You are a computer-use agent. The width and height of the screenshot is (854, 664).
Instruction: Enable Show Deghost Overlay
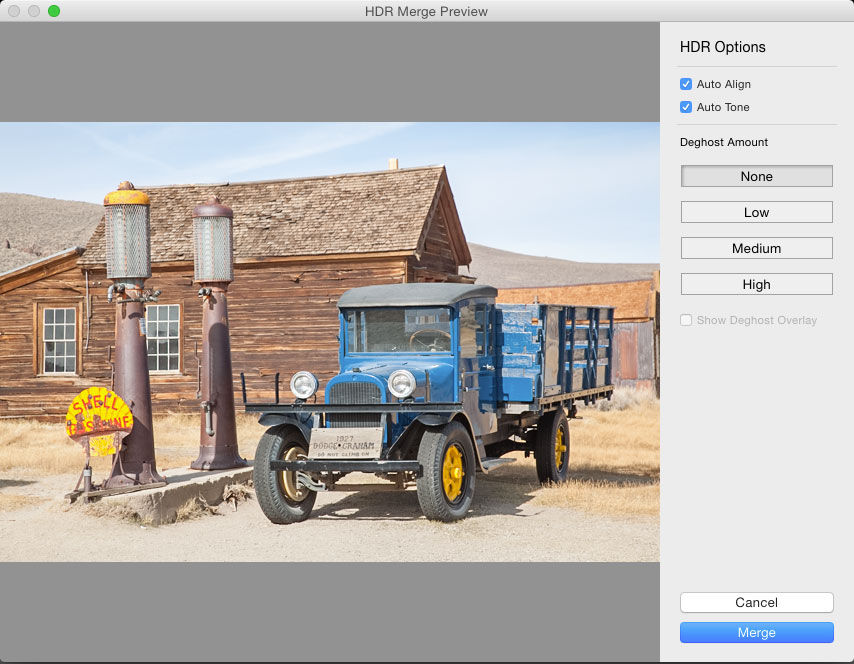pos(686,320)
